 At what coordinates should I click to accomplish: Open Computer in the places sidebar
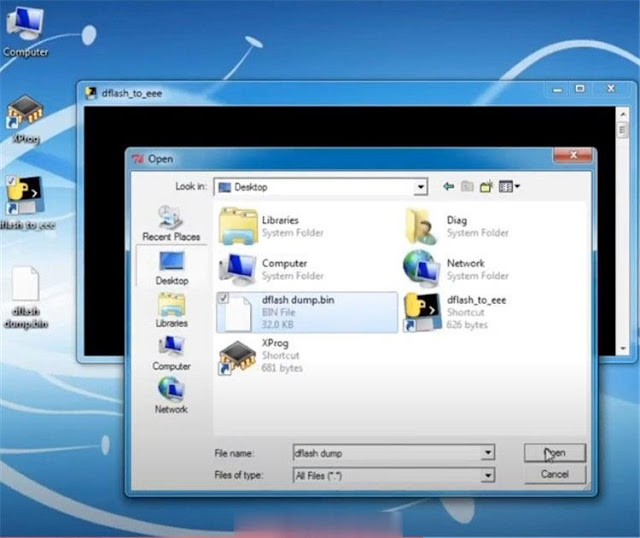tap(171, 353)
